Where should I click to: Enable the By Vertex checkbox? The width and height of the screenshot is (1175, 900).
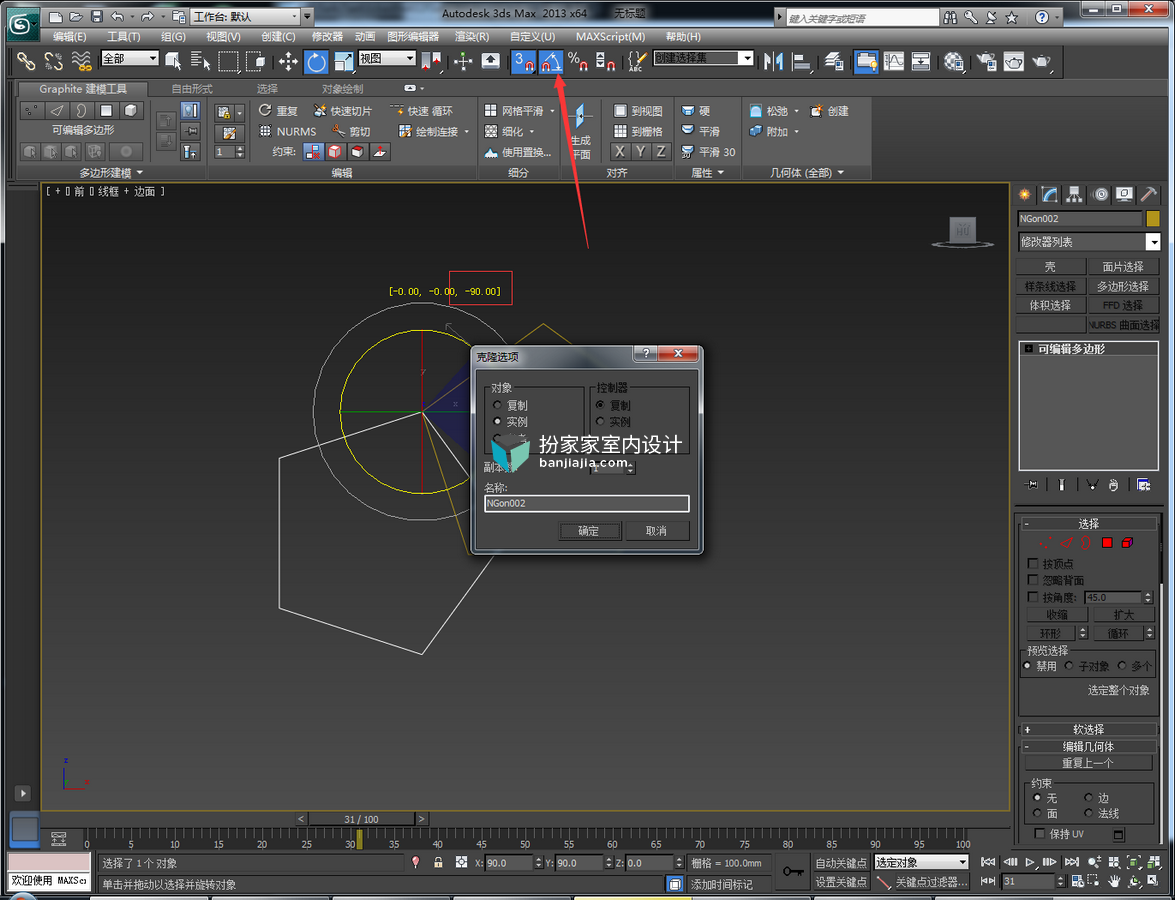coord(1033,564)
